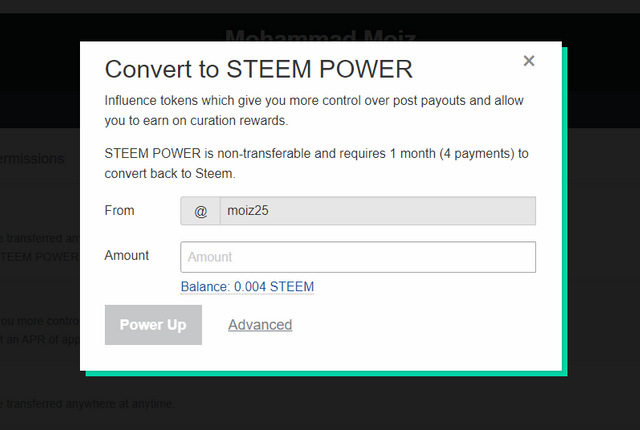The image size is (640, 430).
Task: Click the Amount label
Action: 127,255
